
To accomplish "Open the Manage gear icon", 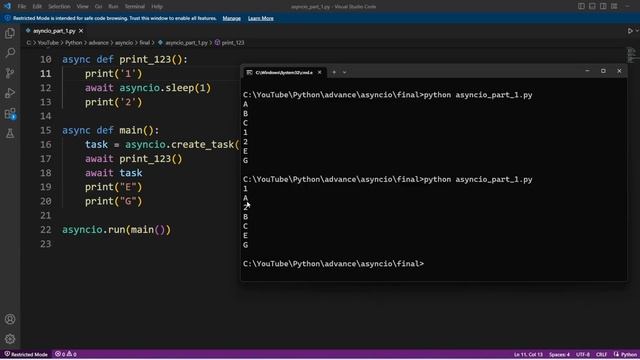I will (10, 339).
